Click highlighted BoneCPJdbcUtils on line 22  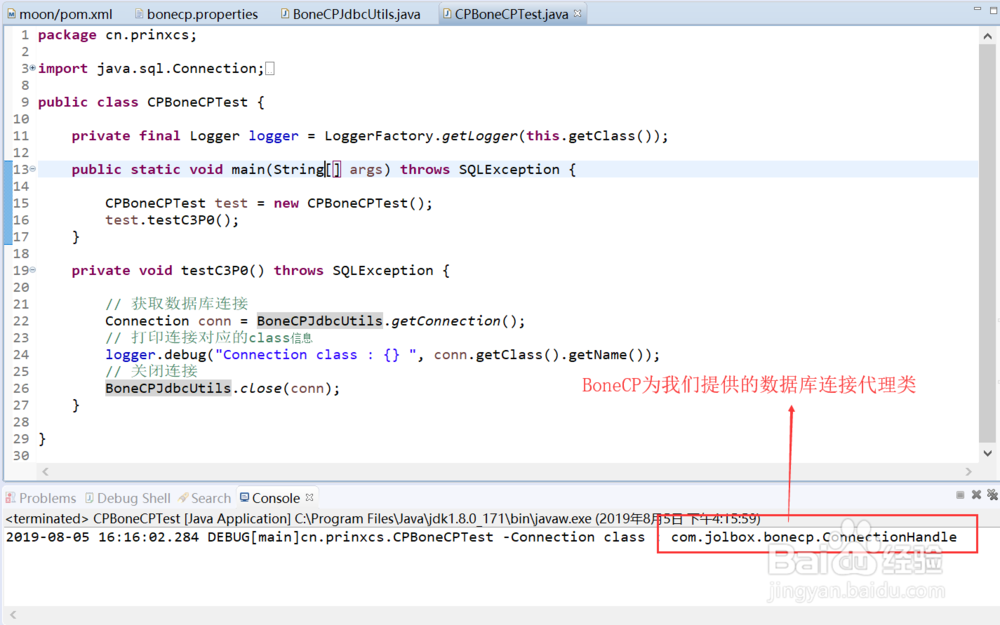click(x=320, y=321)
